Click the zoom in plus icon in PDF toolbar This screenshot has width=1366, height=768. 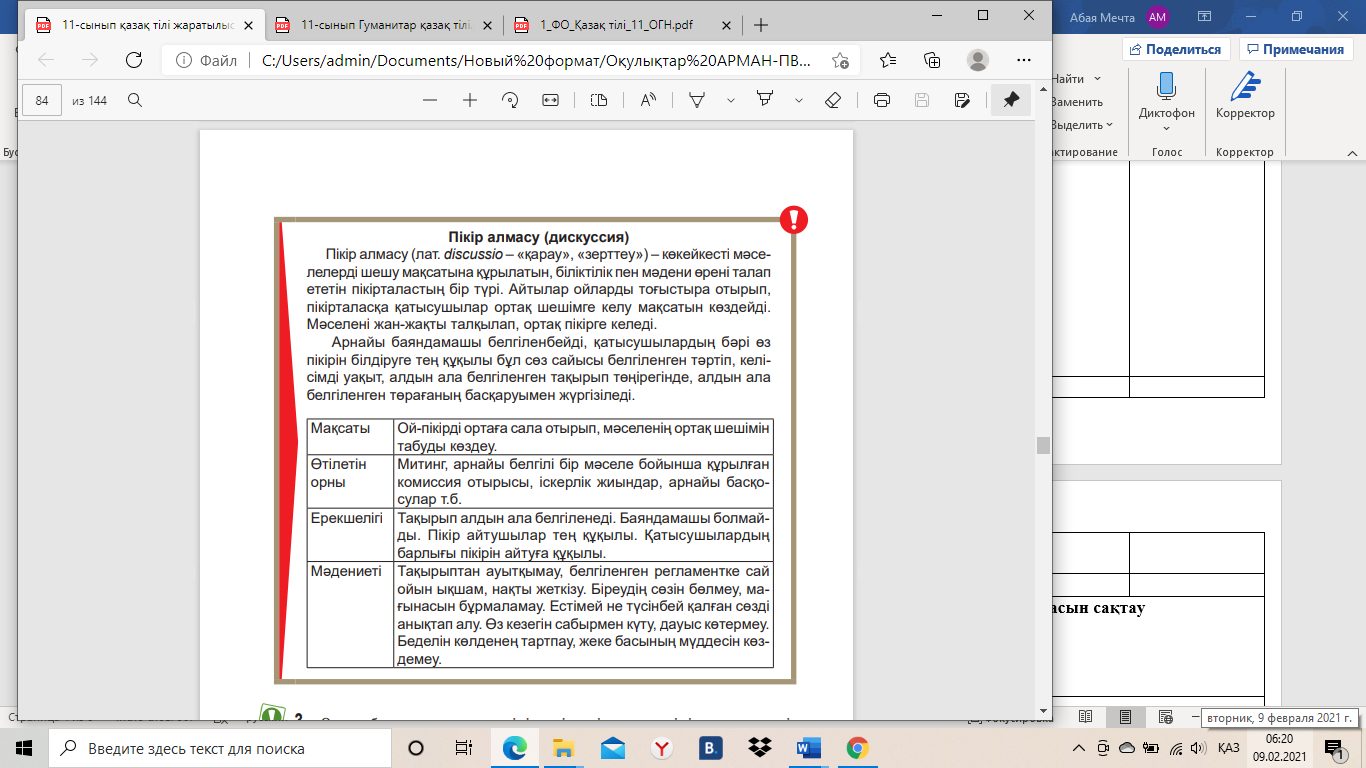coord(470,100)
